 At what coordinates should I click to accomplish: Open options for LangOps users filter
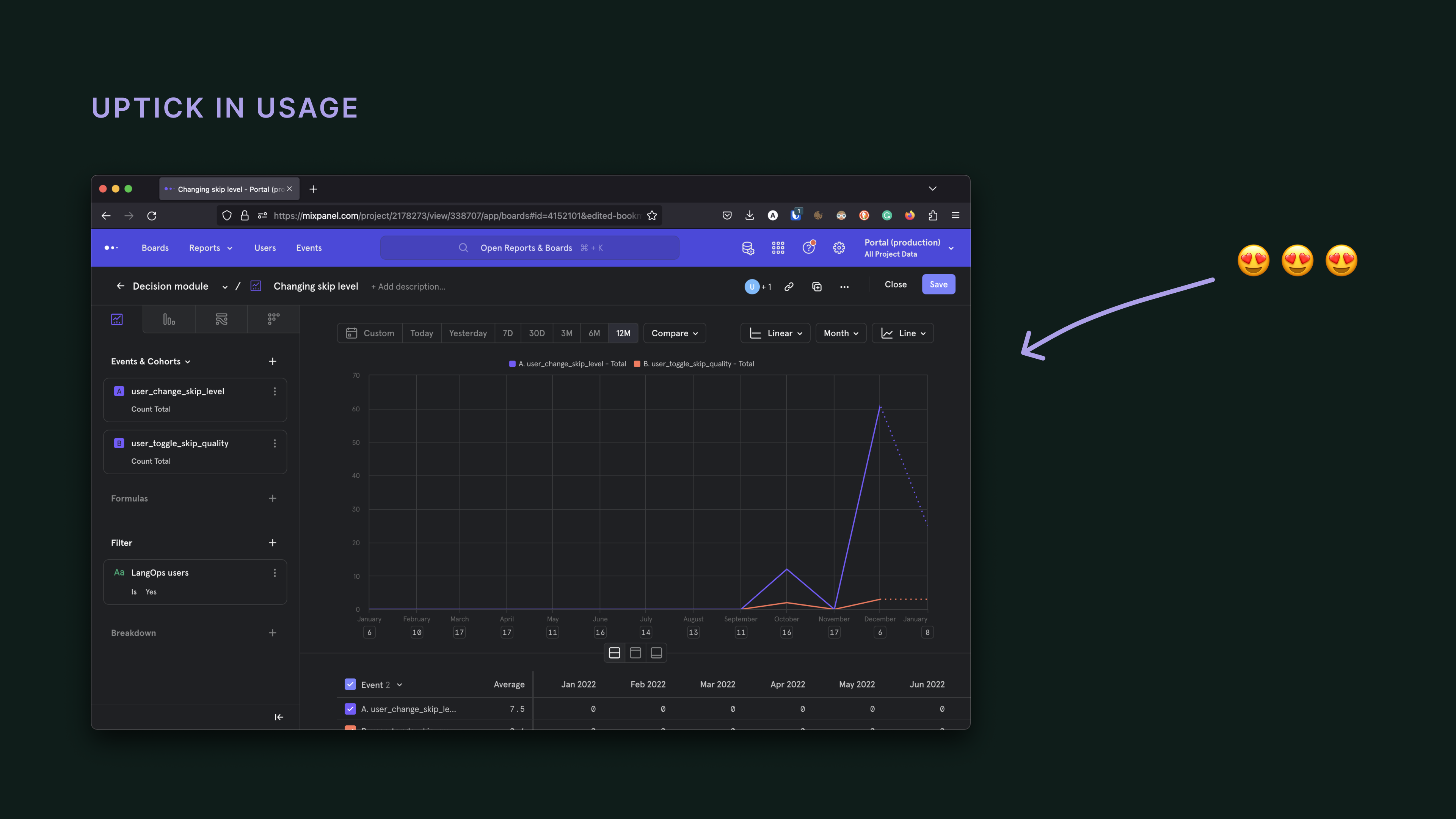coord(275,573)
